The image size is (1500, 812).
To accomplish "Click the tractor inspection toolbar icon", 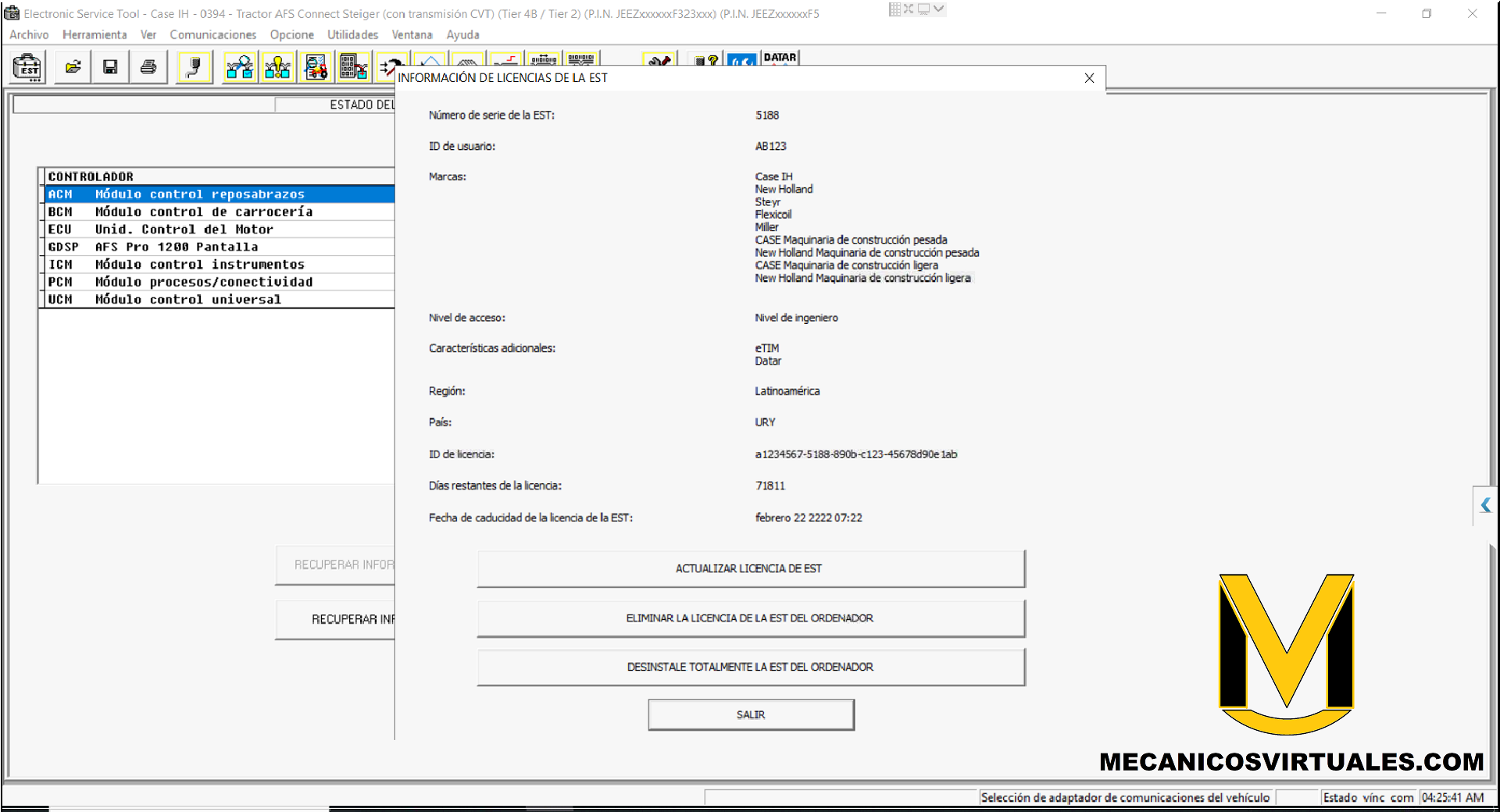I will pos(316,67).
